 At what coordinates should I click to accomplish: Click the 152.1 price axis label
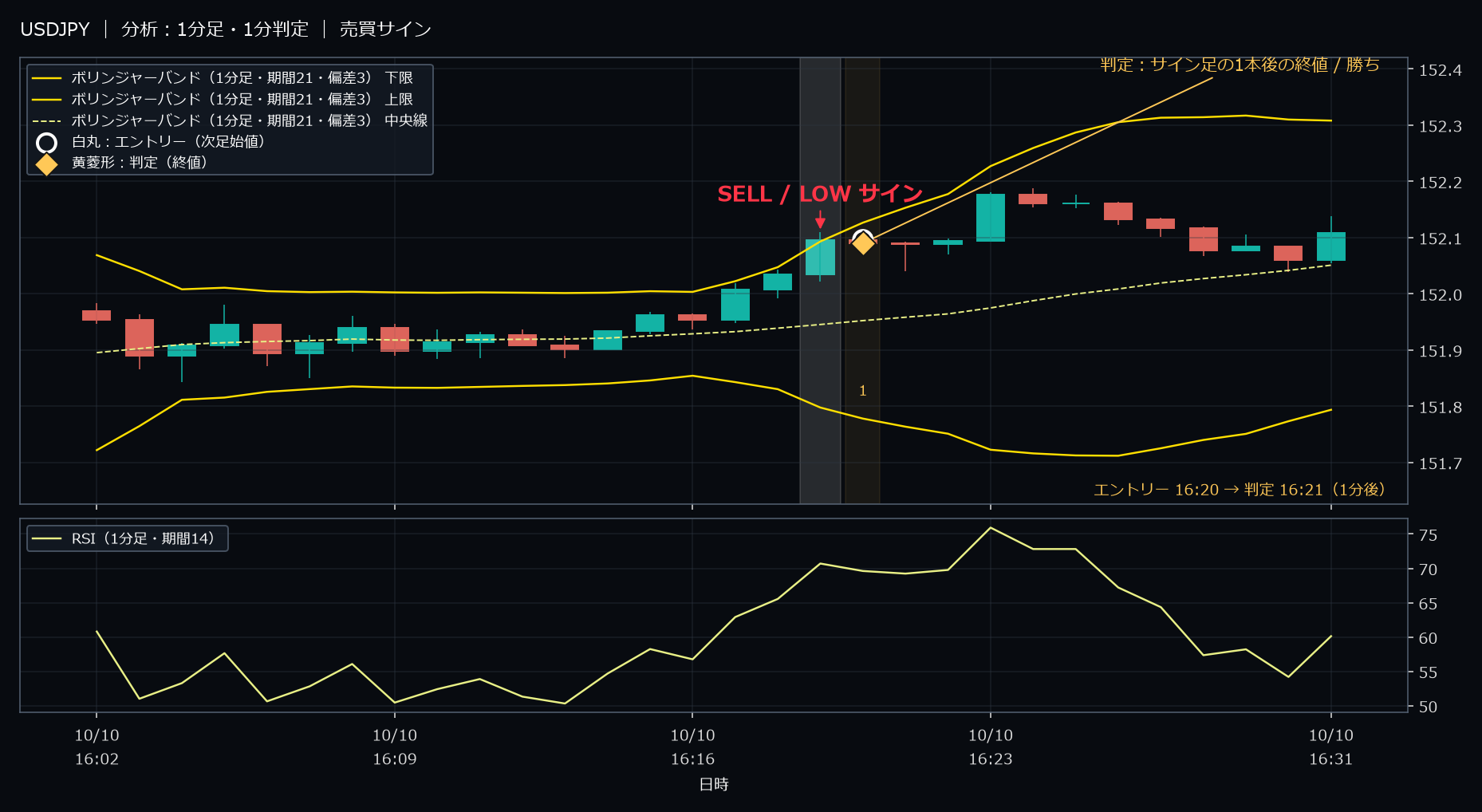pos(1441,238)
